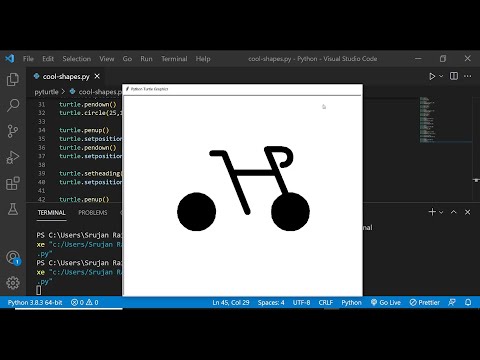Viewport: 480px width, 360px height.
Task: Open the Source Control view
Action: click(x=13, y=131)
